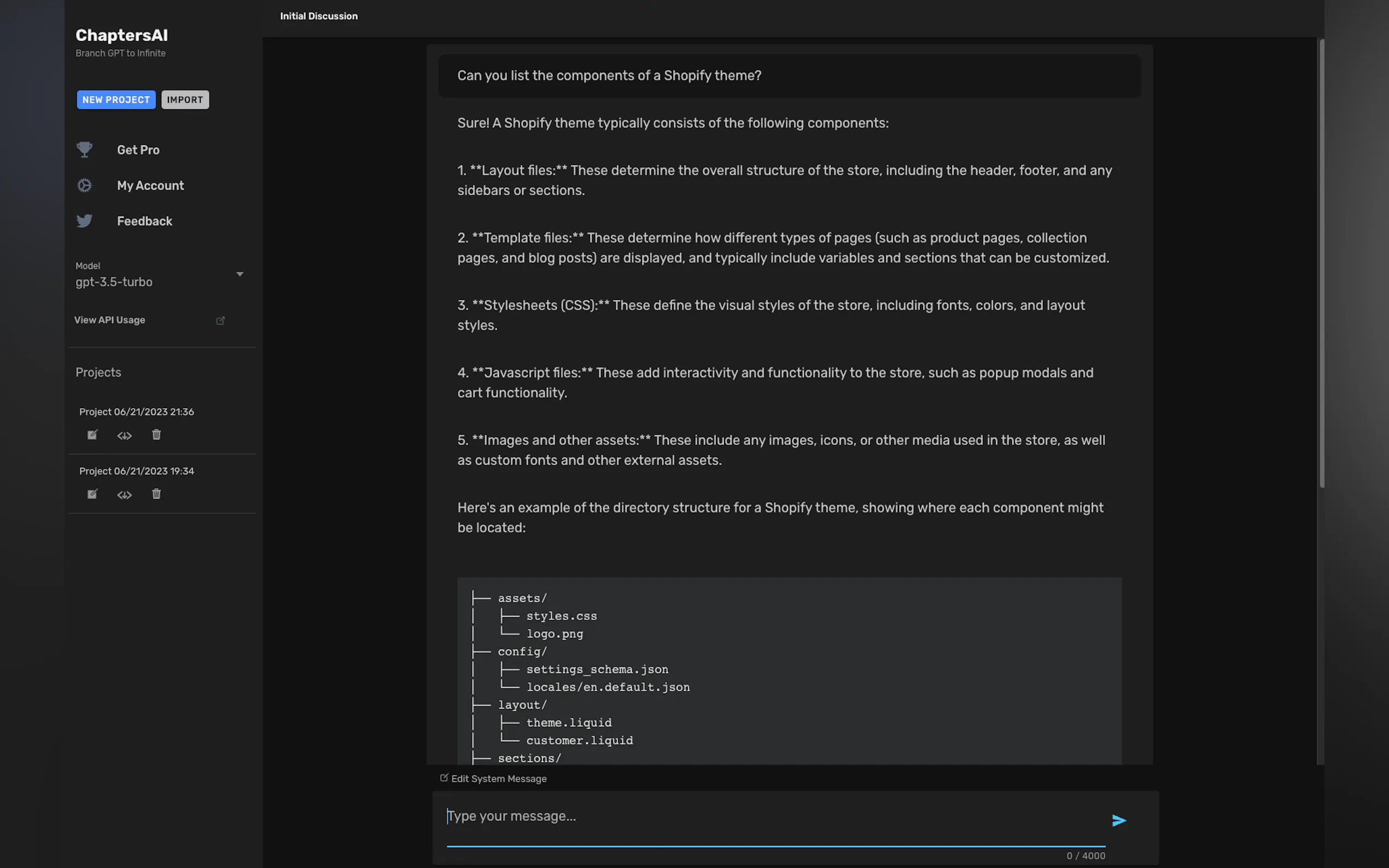1389x868 pixels.
Task: Edit project 06/21/2023 19:34 name icon
Action: 92,494
